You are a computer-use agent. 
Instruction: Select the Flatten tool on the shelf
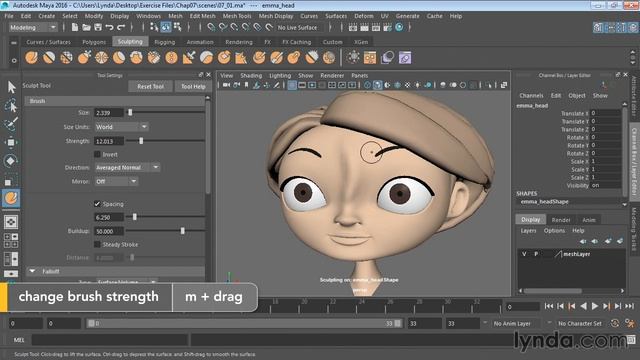pyautogui.click(x=119, y=58)
